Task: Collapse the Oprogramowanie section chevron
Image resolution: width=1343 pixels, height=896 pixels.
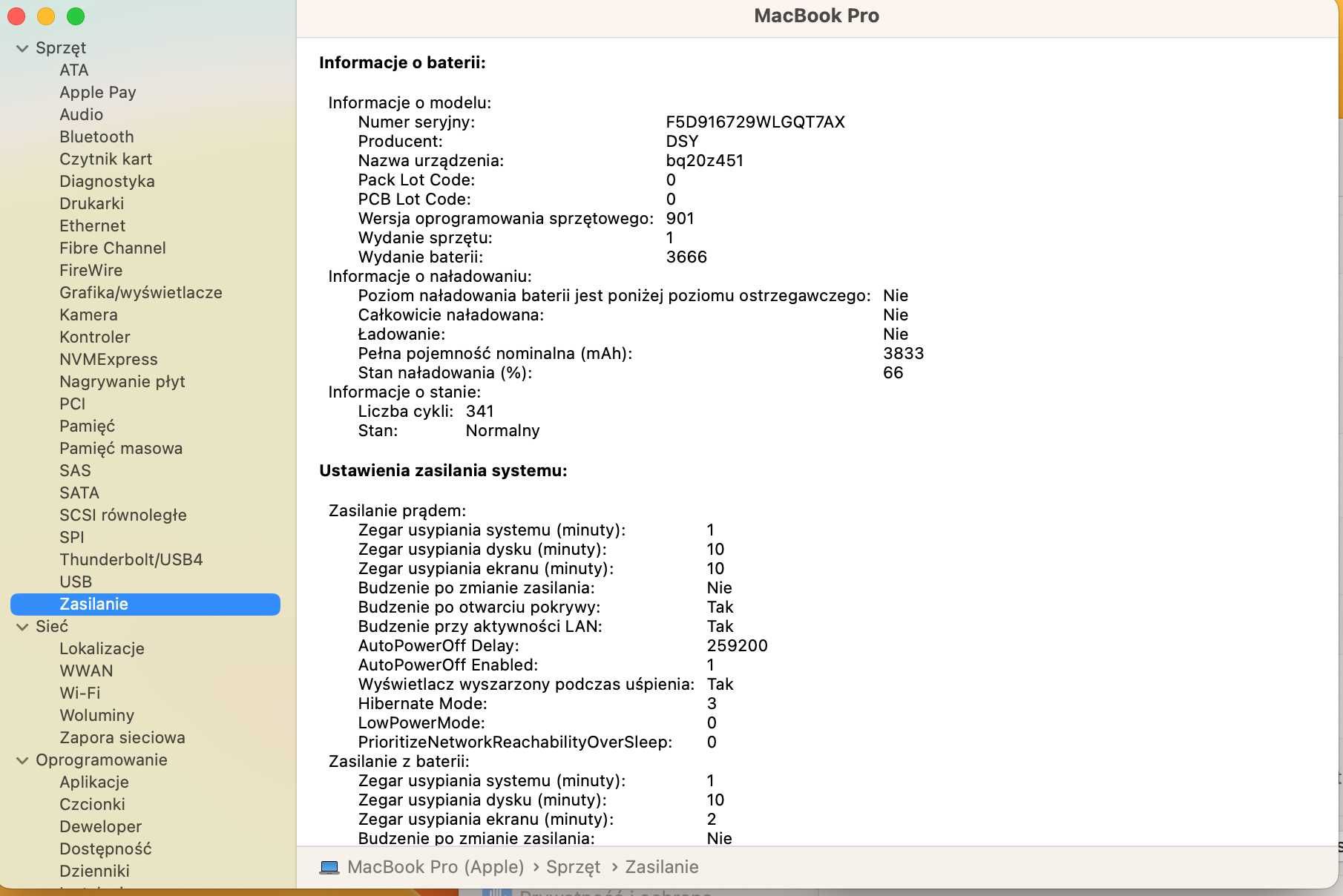Action: coord(22,760)
